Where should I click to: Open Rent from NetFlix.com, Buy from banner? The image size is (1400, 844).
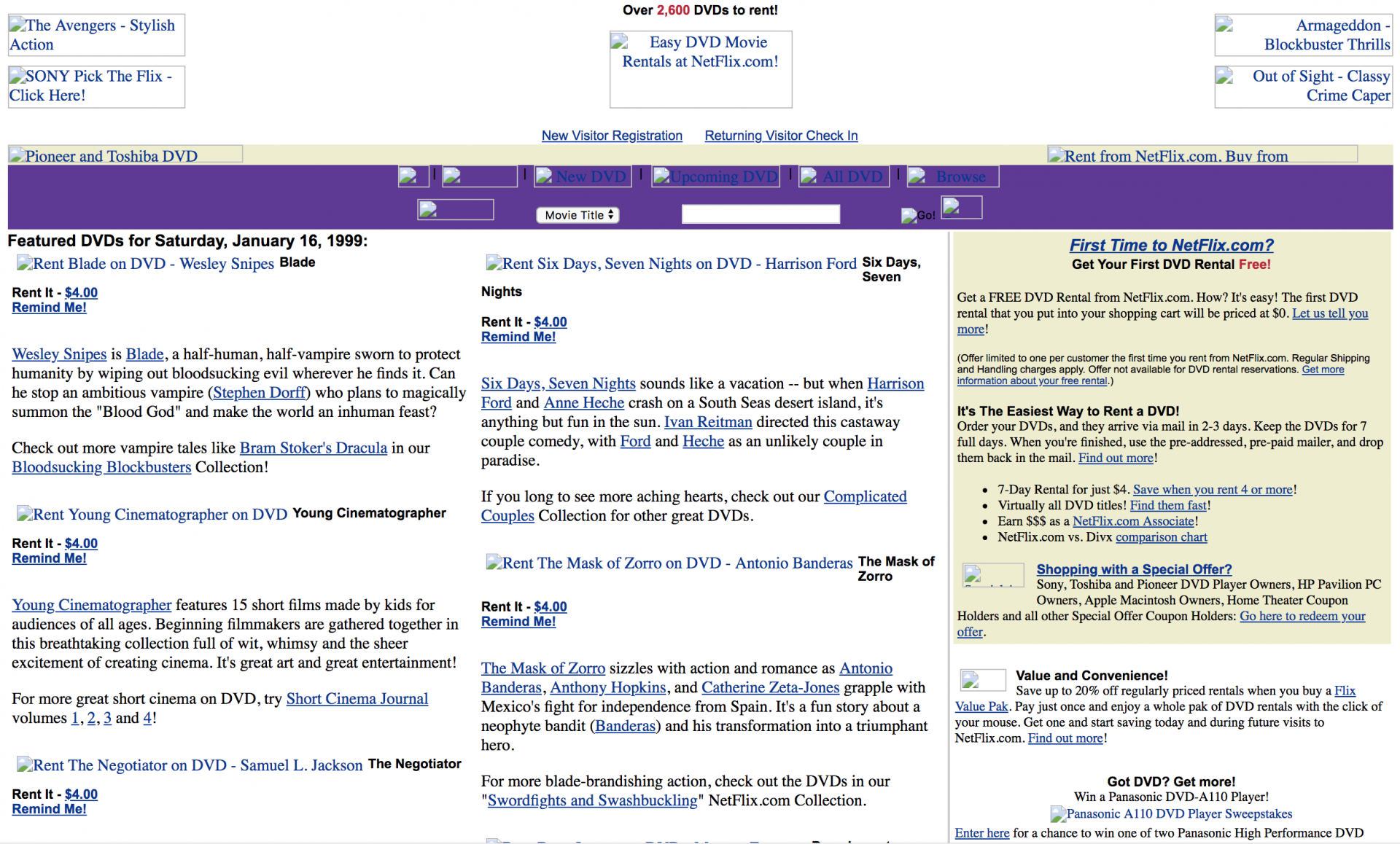(1202, 155)
